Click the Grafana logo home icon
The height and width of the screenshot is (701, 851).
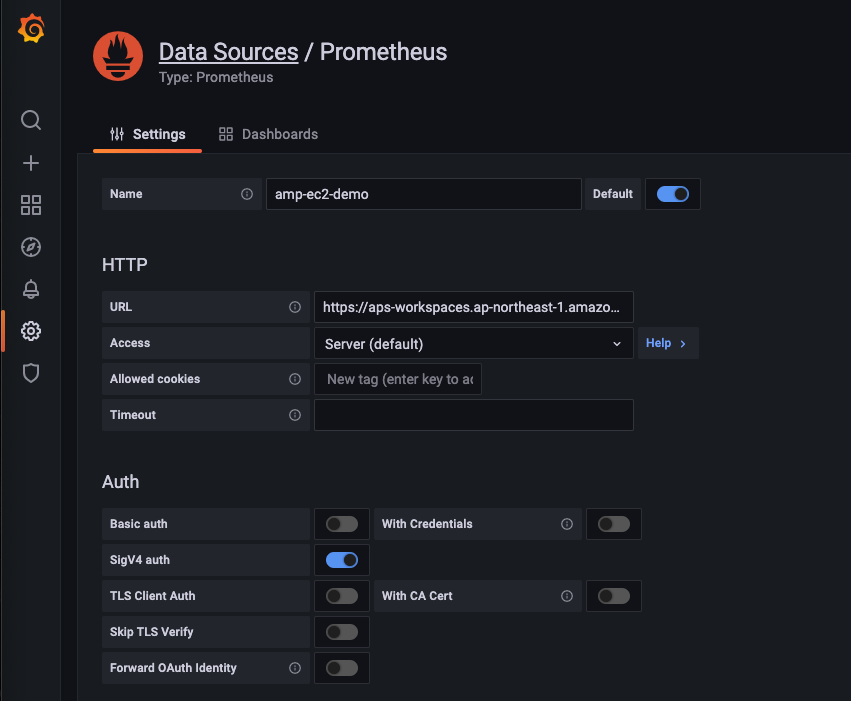tap(31, 30)
